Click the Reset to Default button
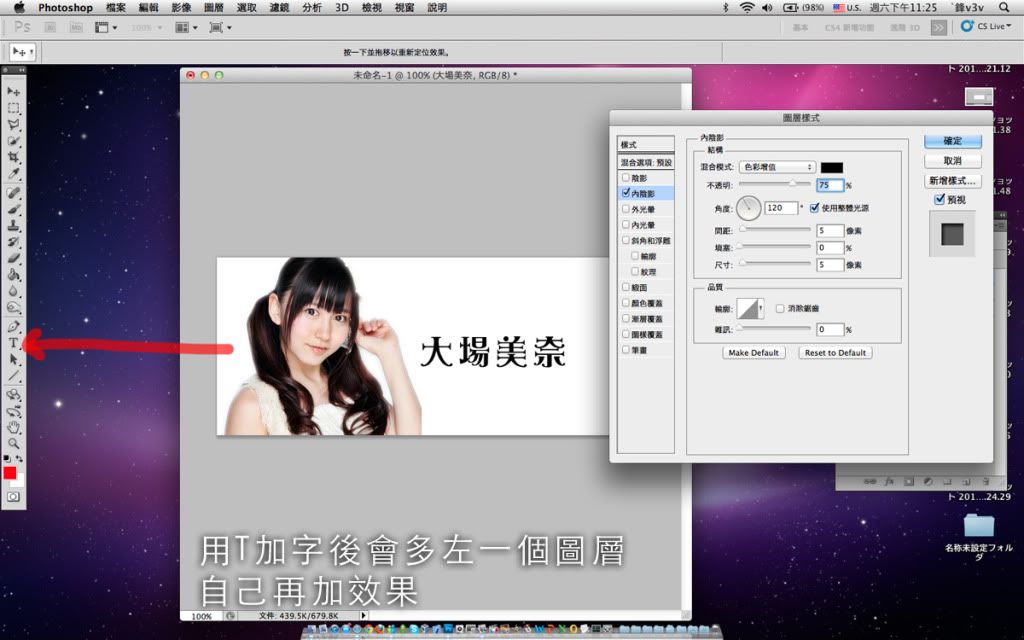Image resolution: width=1024 pixels, height=640 pixels. click(836, 353)
